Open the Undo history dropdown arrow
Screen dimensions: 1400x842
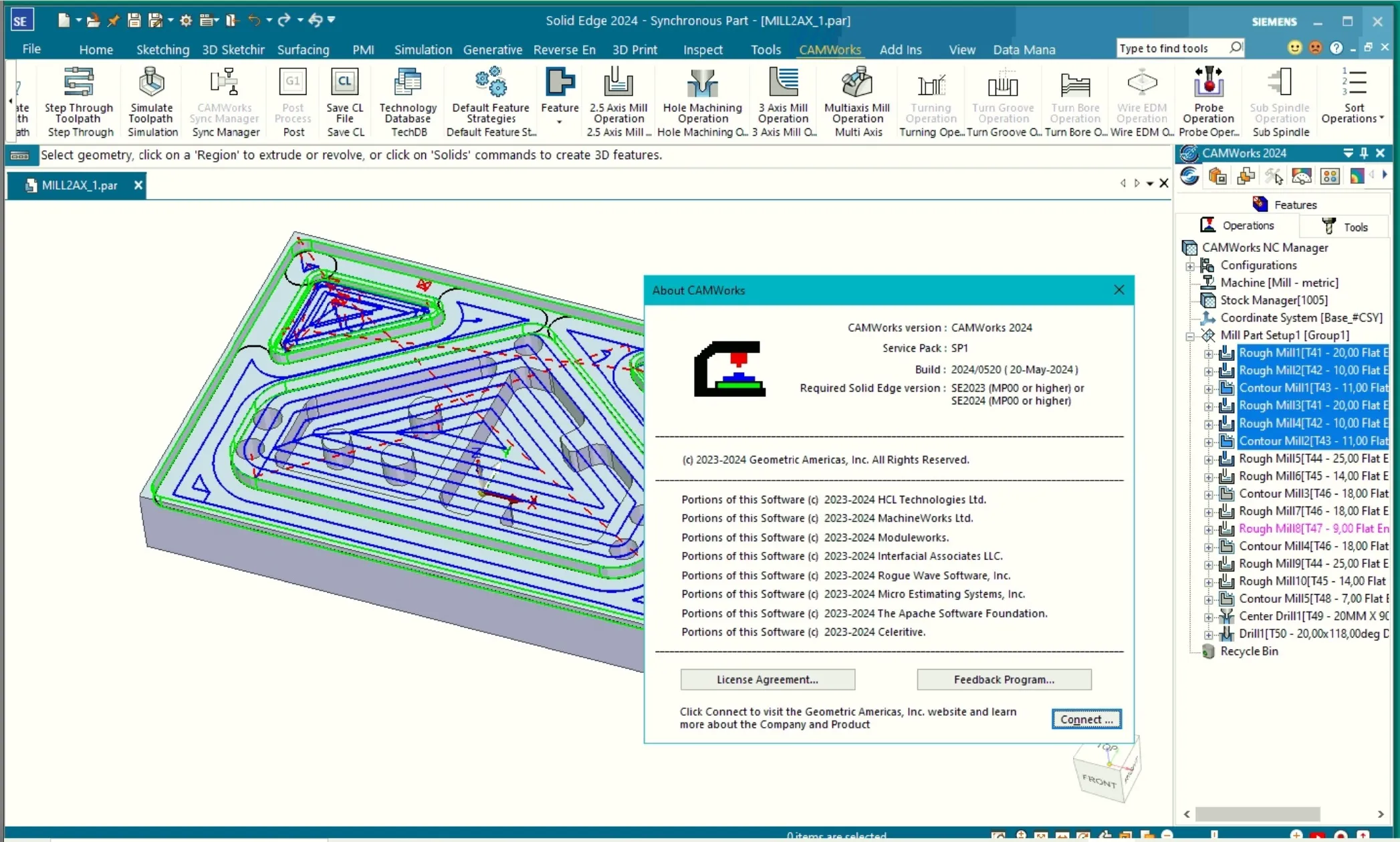269,21
